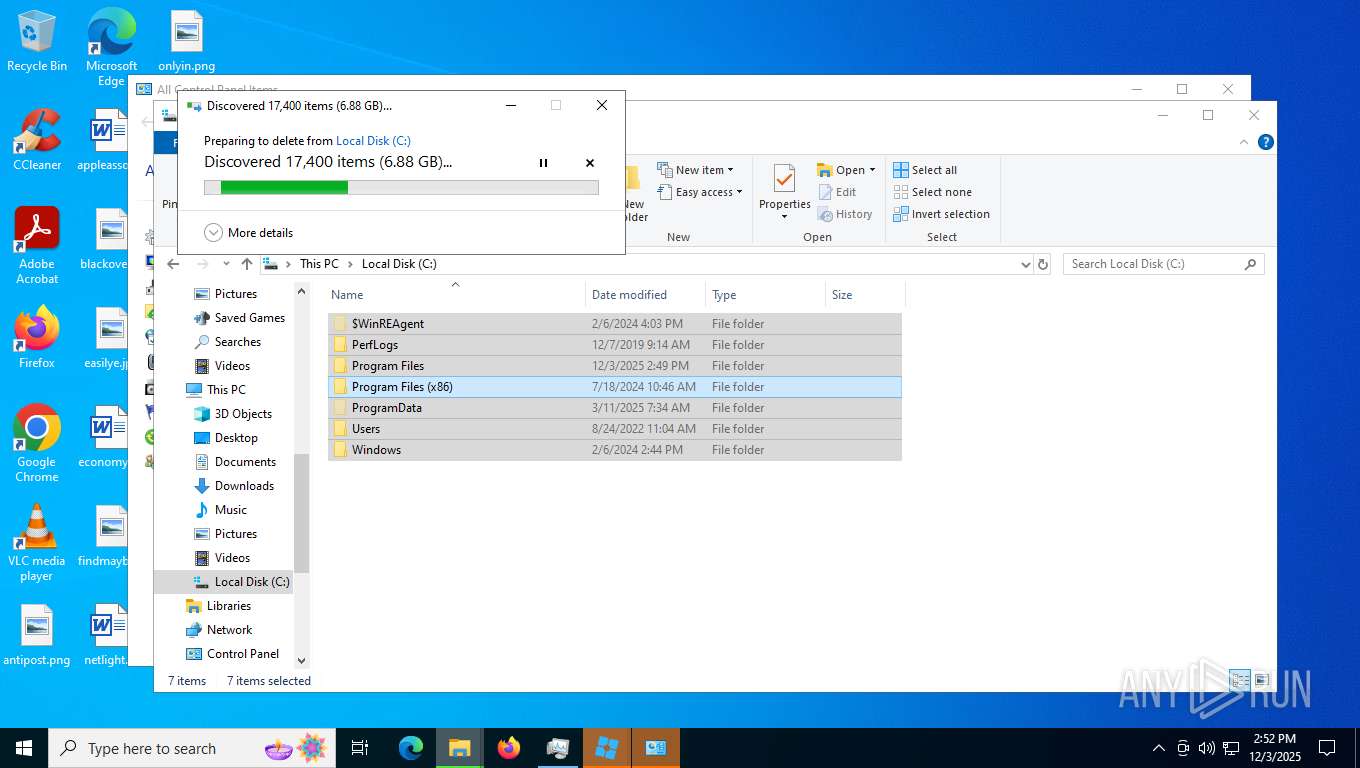
Task: Select the Program Files (x86) folder
Action: click(615, 387)
